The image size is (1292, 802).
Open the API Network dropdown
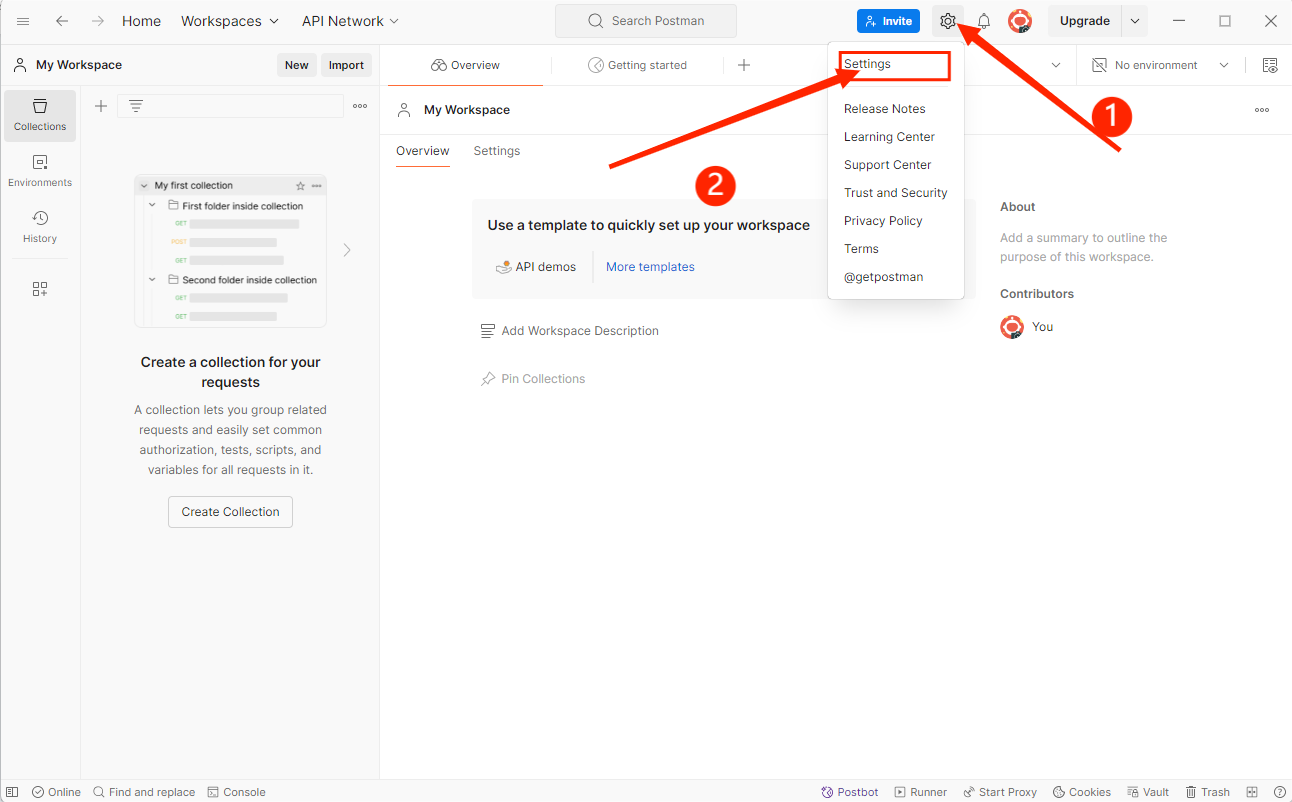(350, 21)
